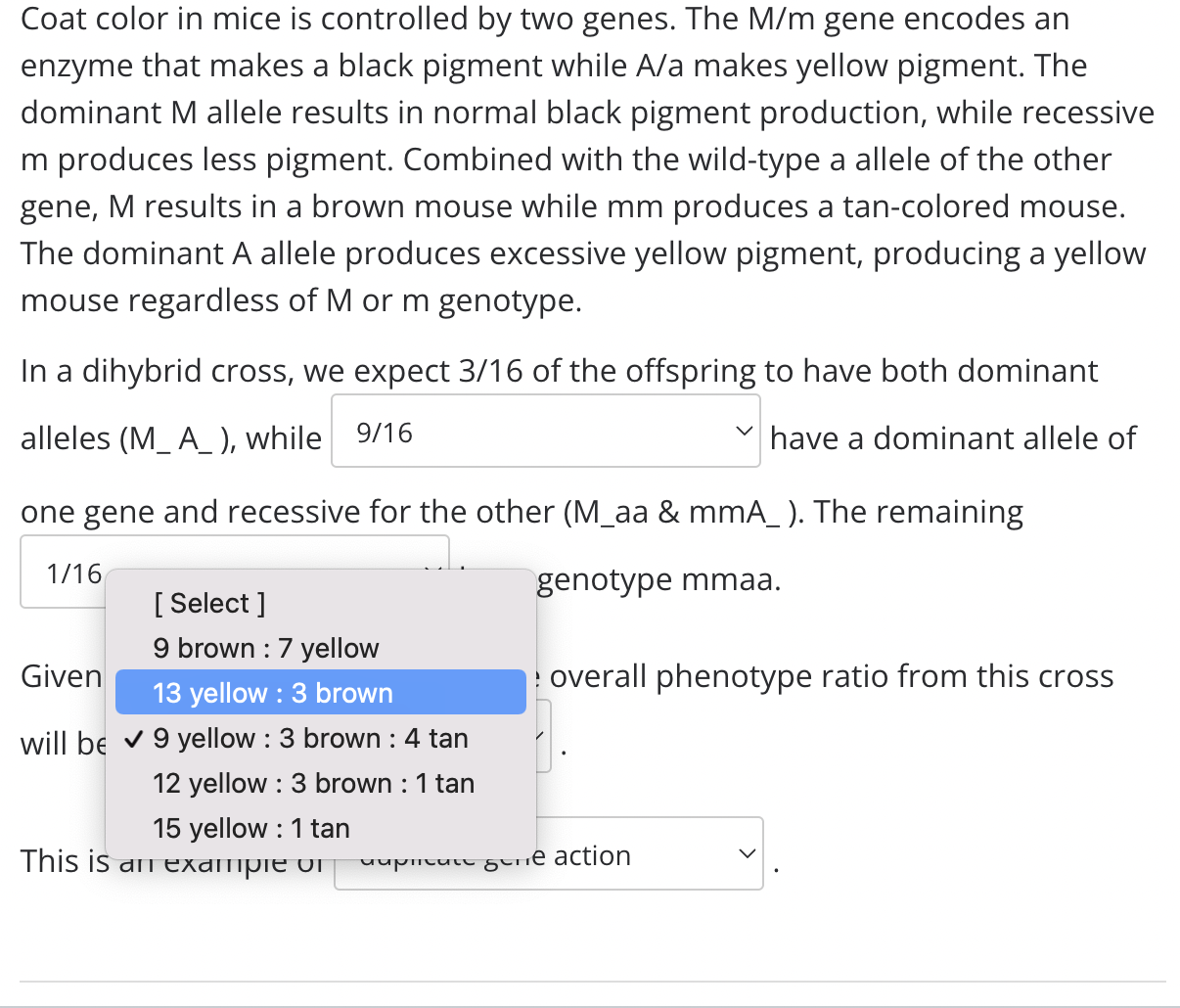Click the 9/16 text inside the dropdown box
This screenshot has width=1180, height=1008.
click(381, 431)
